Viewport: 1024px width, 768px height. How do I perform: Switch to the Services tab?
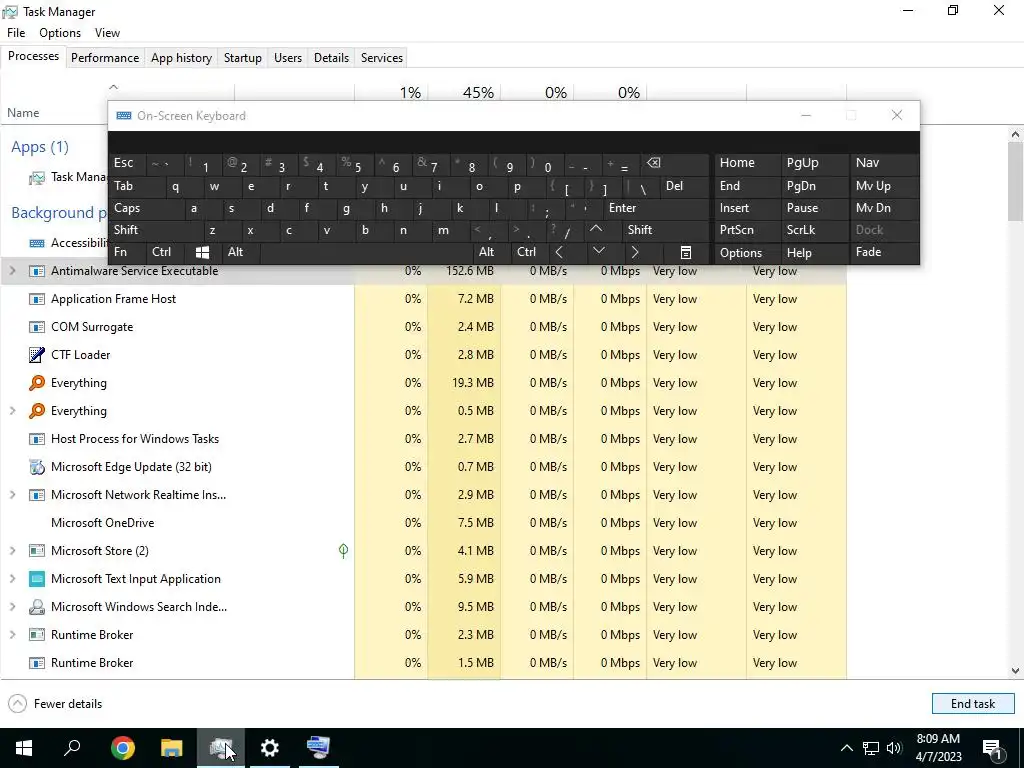click(382, 57)
